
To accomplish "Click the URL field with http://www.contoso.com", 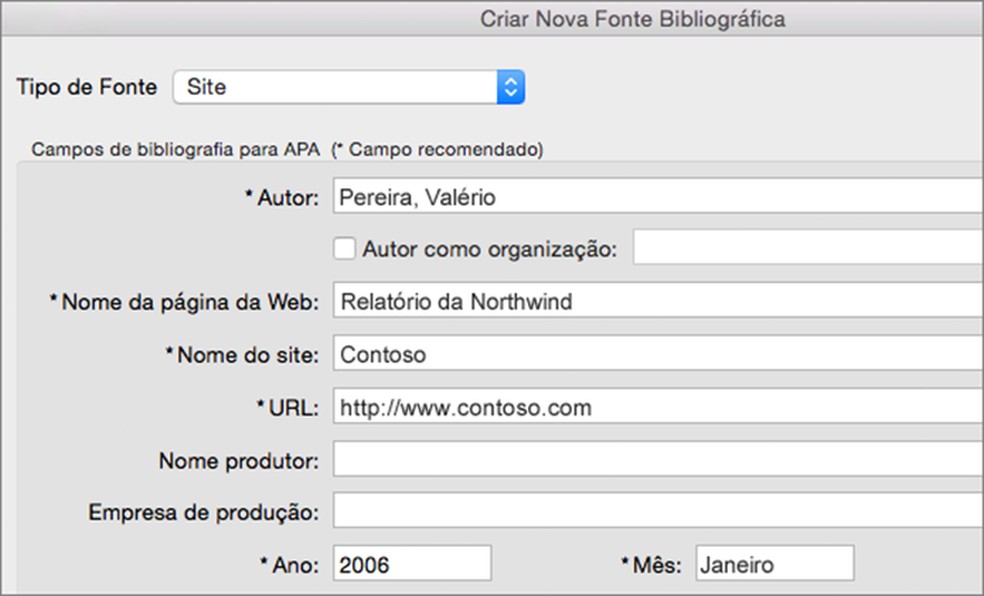I will (658, 408).
